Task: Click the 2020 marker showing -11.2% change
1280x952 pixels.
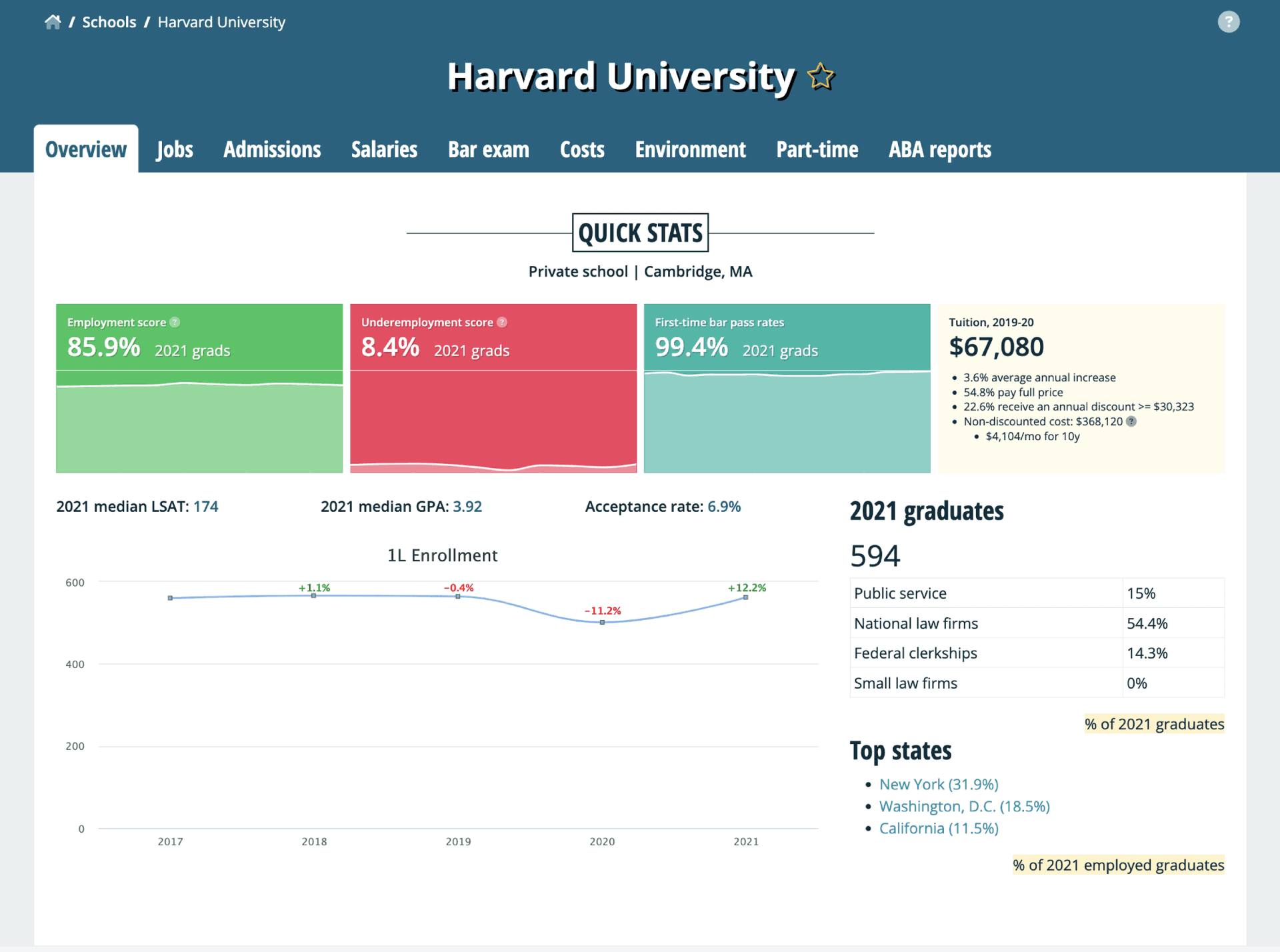Action: point(602,621)
